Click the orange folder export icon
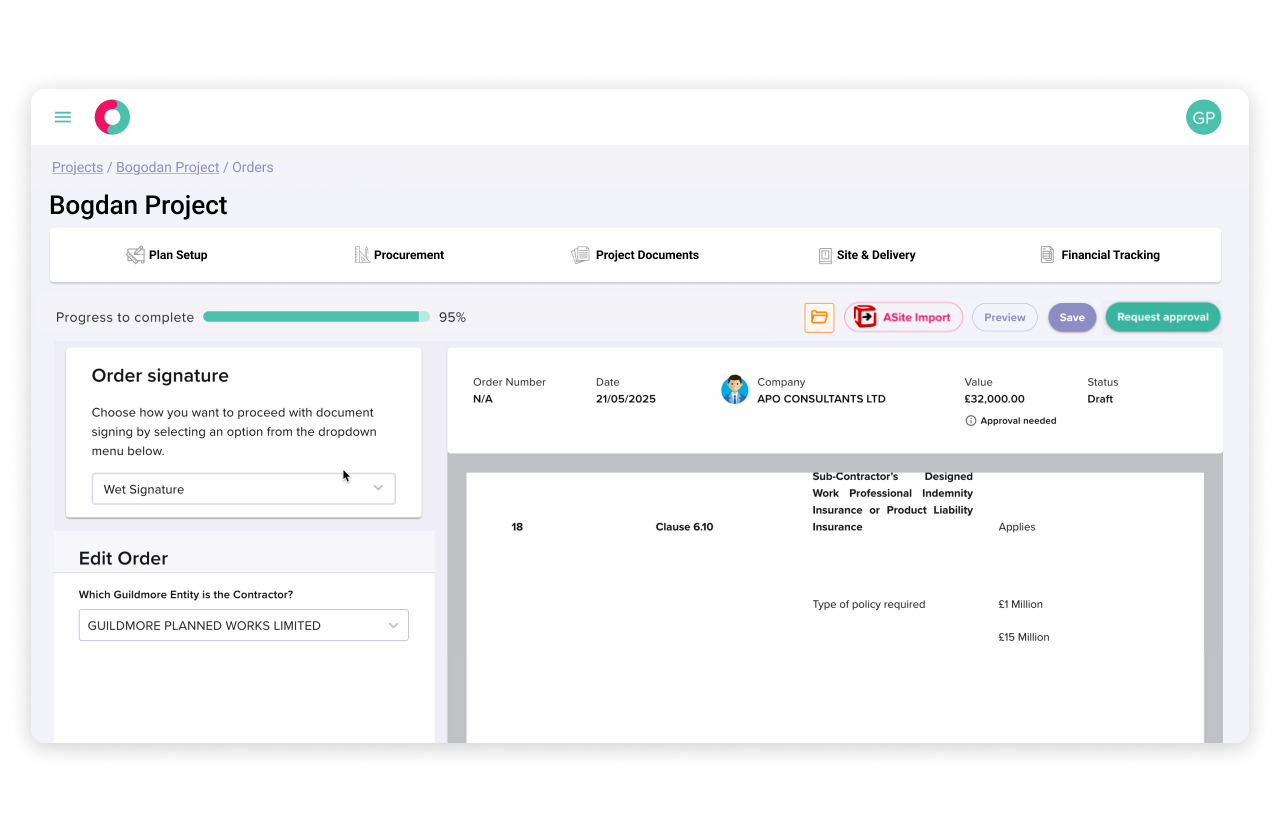The width and height of the screenshot is (1280, 835). pos(819,317)
